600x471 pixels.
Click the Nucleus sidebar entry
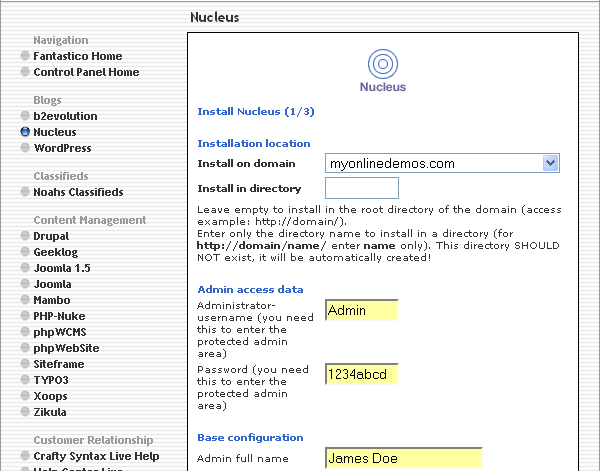(x=55, y=132)
